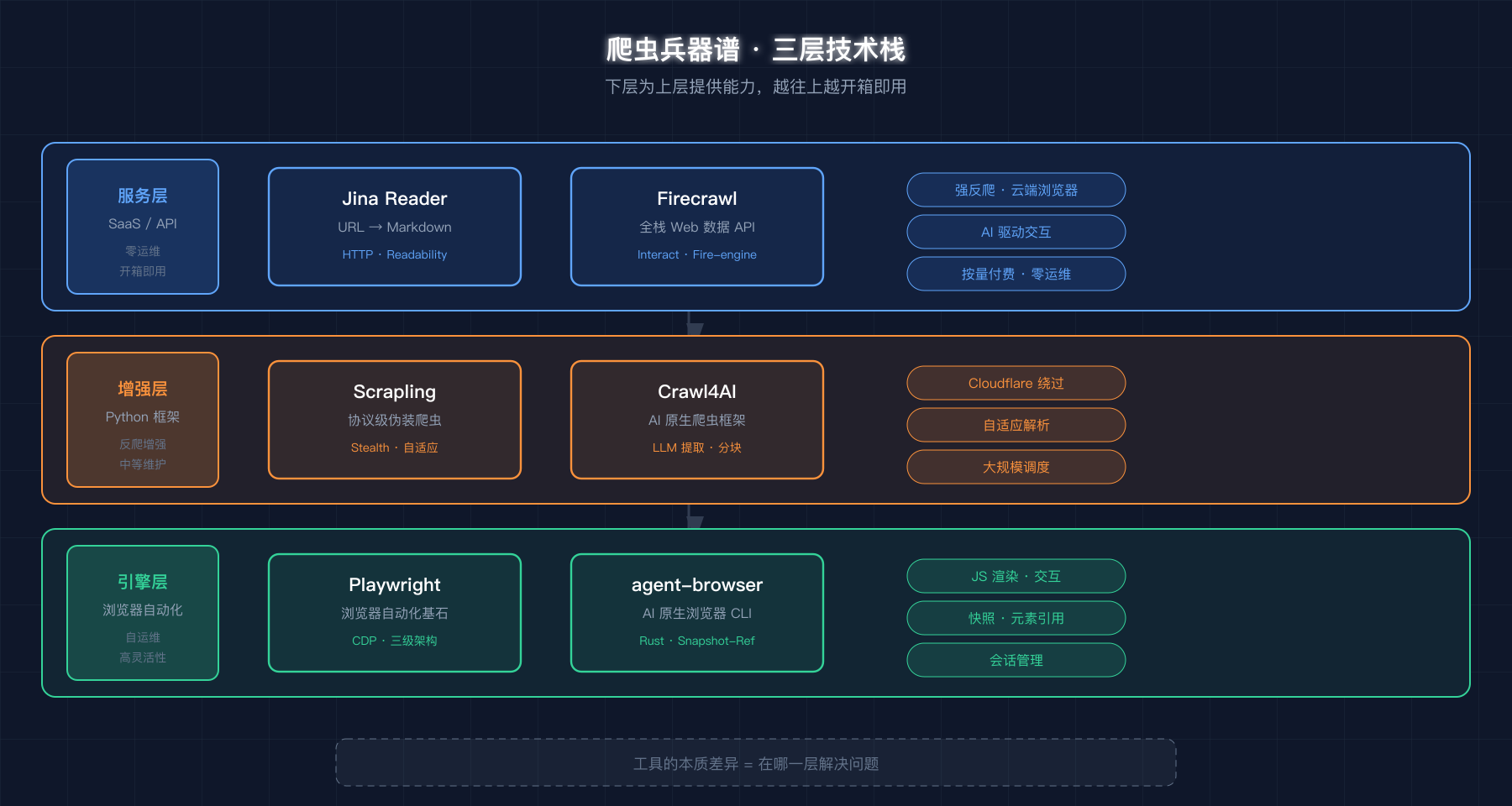Viewport: 1512px width, 806px height.
Task: Click the 按量付费 · 零运维 pill
Action: tap(1016, 274)
